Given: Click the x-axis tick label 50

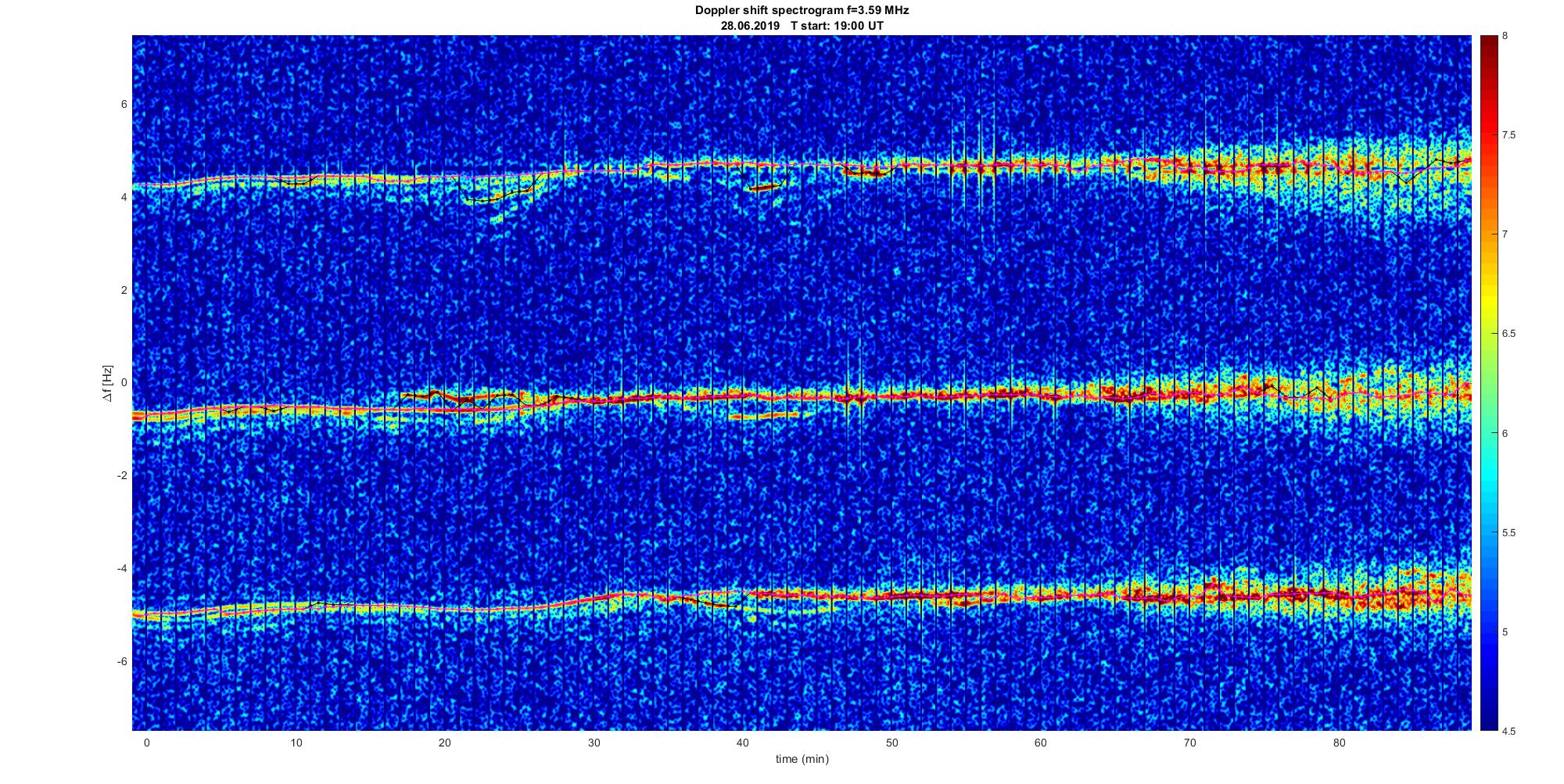Looking at the screenshot, I should [891, 743].
